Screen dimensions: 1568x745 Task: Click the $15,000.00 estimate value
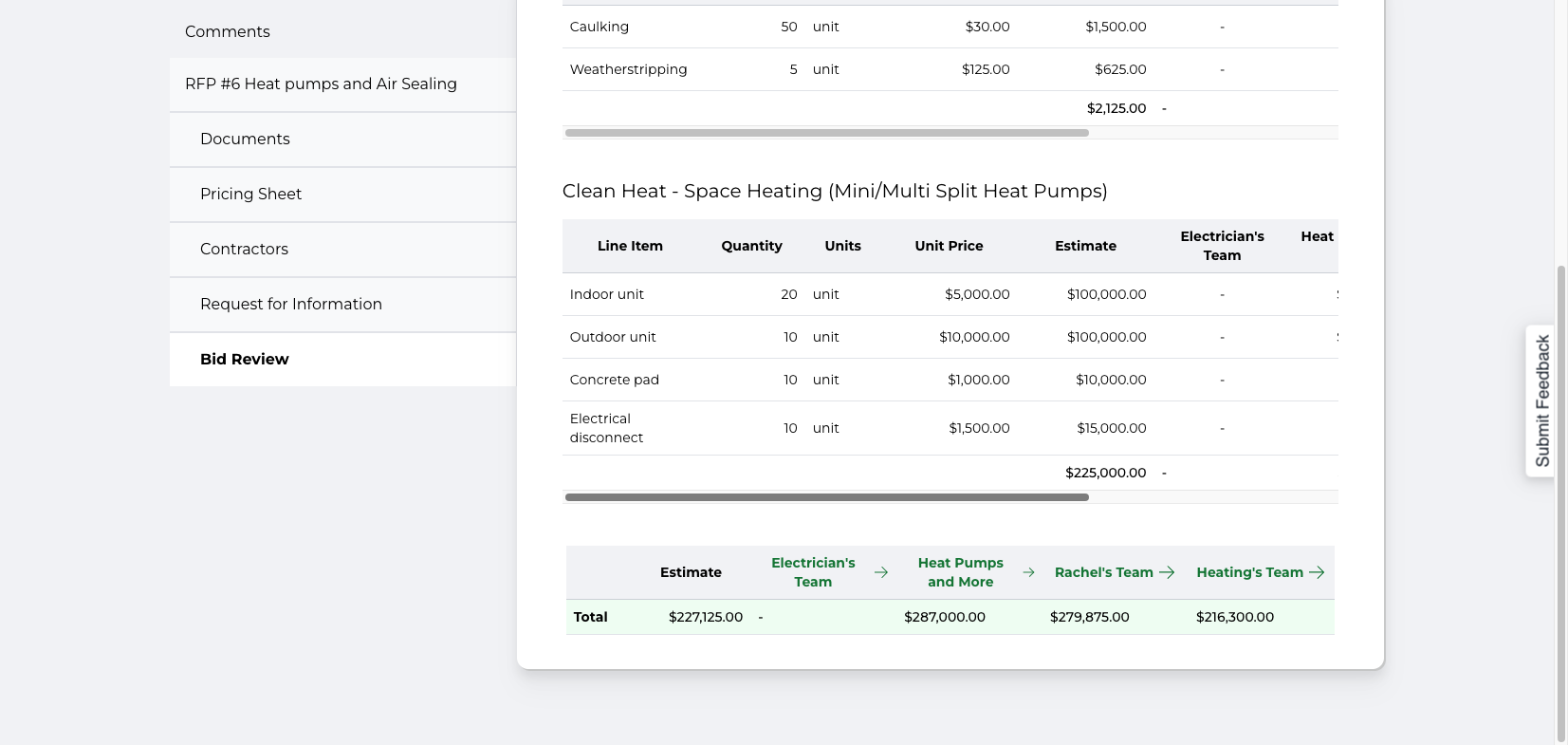coord(1112,428)
